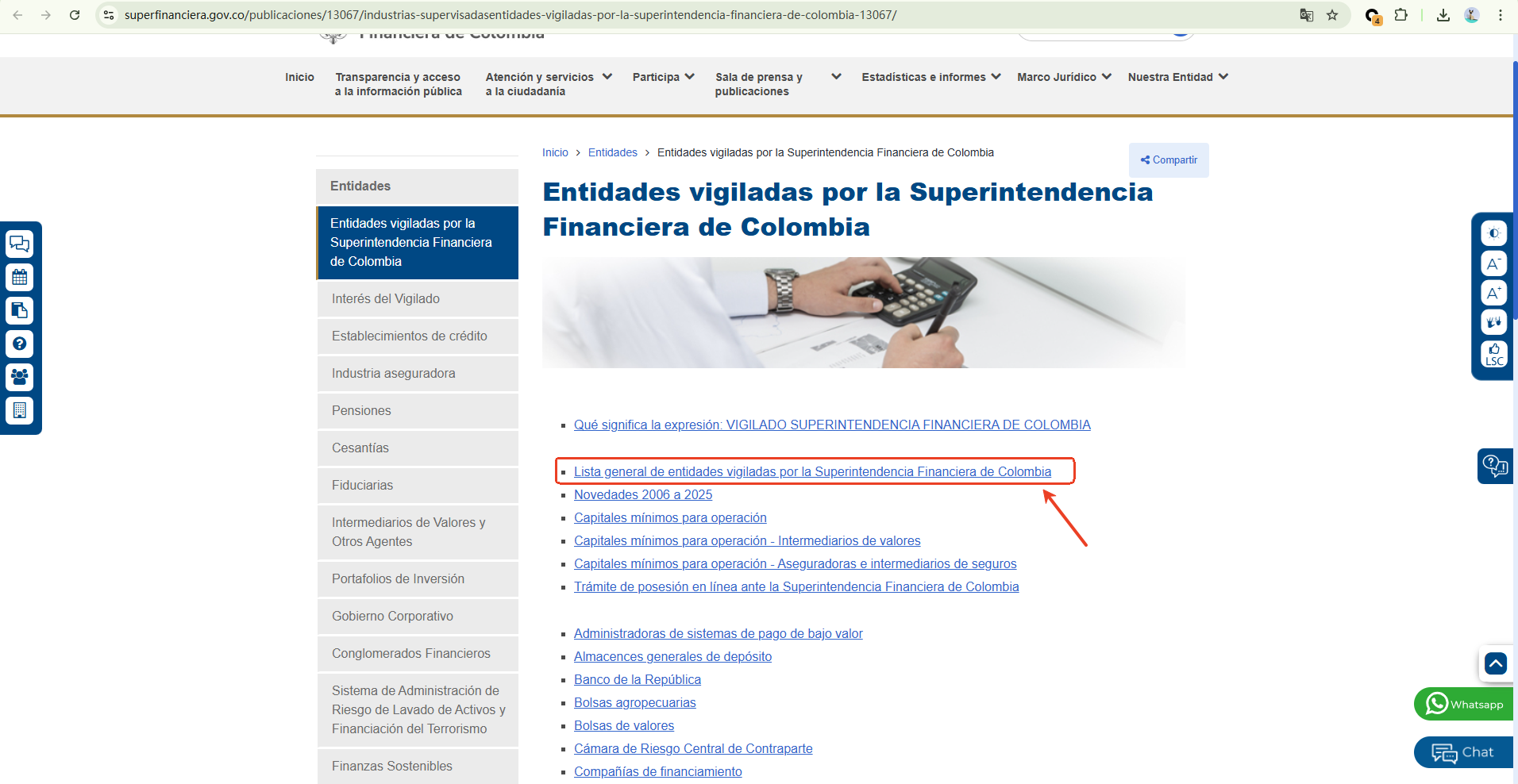Select Establecimientos de crédito in side menu
This screenshot has height=784, width=1518.
click(x=418, y=336)
